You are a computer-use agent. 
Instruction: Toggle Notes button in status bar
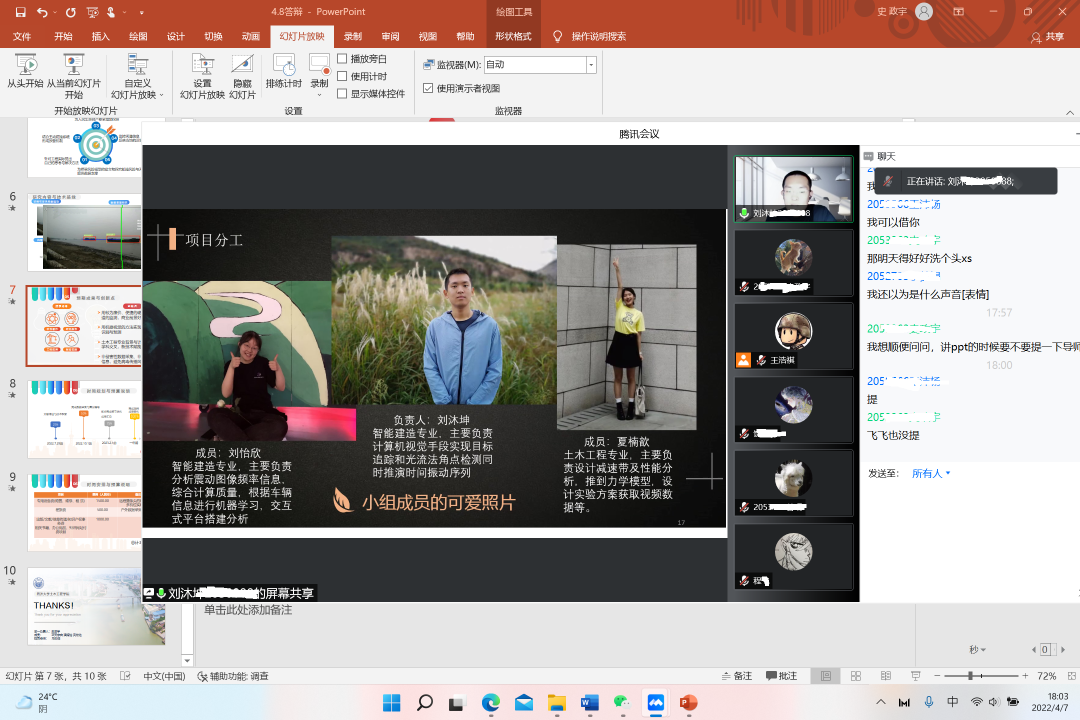(737, 676)
